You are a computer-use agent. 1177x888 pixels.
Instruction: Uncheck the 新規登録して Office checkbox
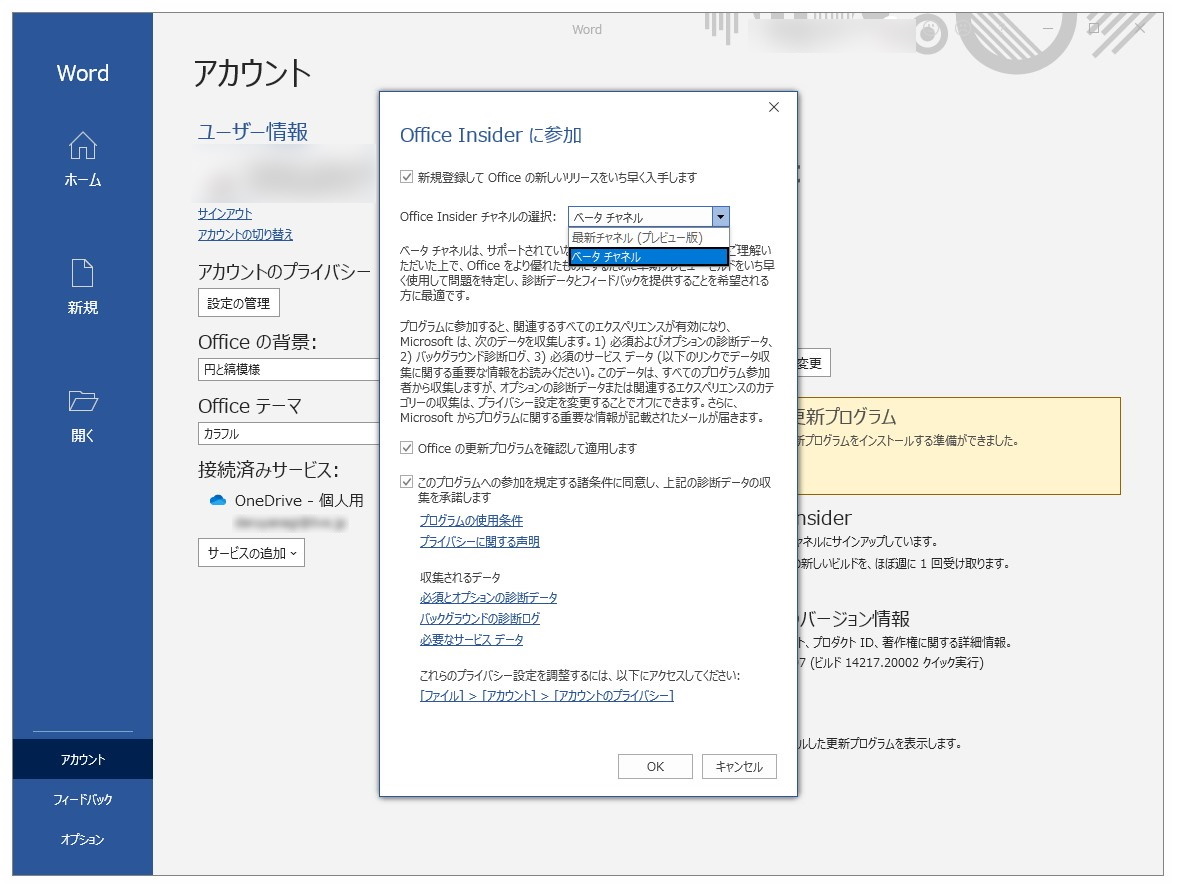404,177
